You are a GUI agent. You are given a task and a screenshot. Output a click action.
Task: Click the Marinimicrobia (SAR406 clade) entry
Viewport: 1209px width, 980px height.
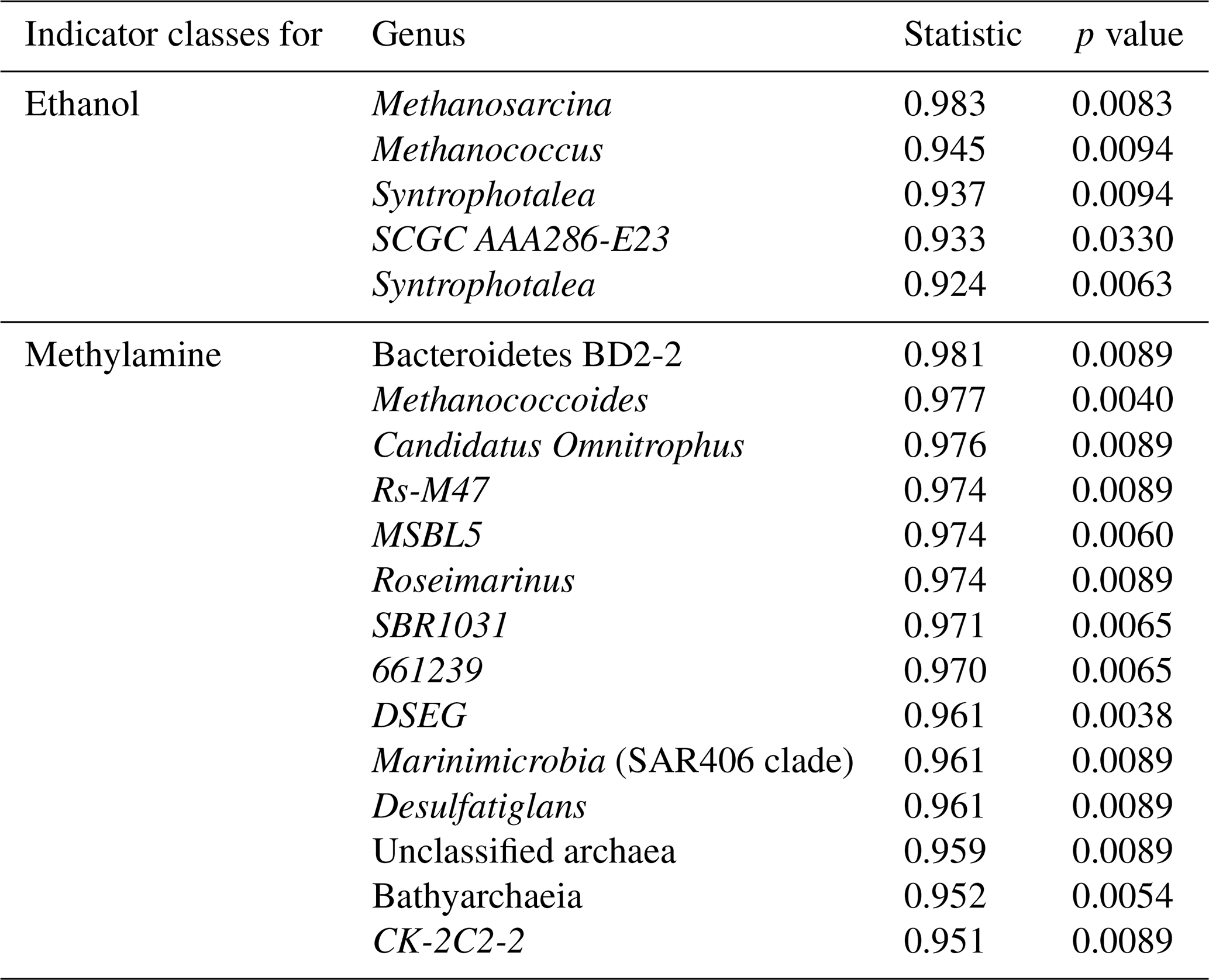click(612, 761)
